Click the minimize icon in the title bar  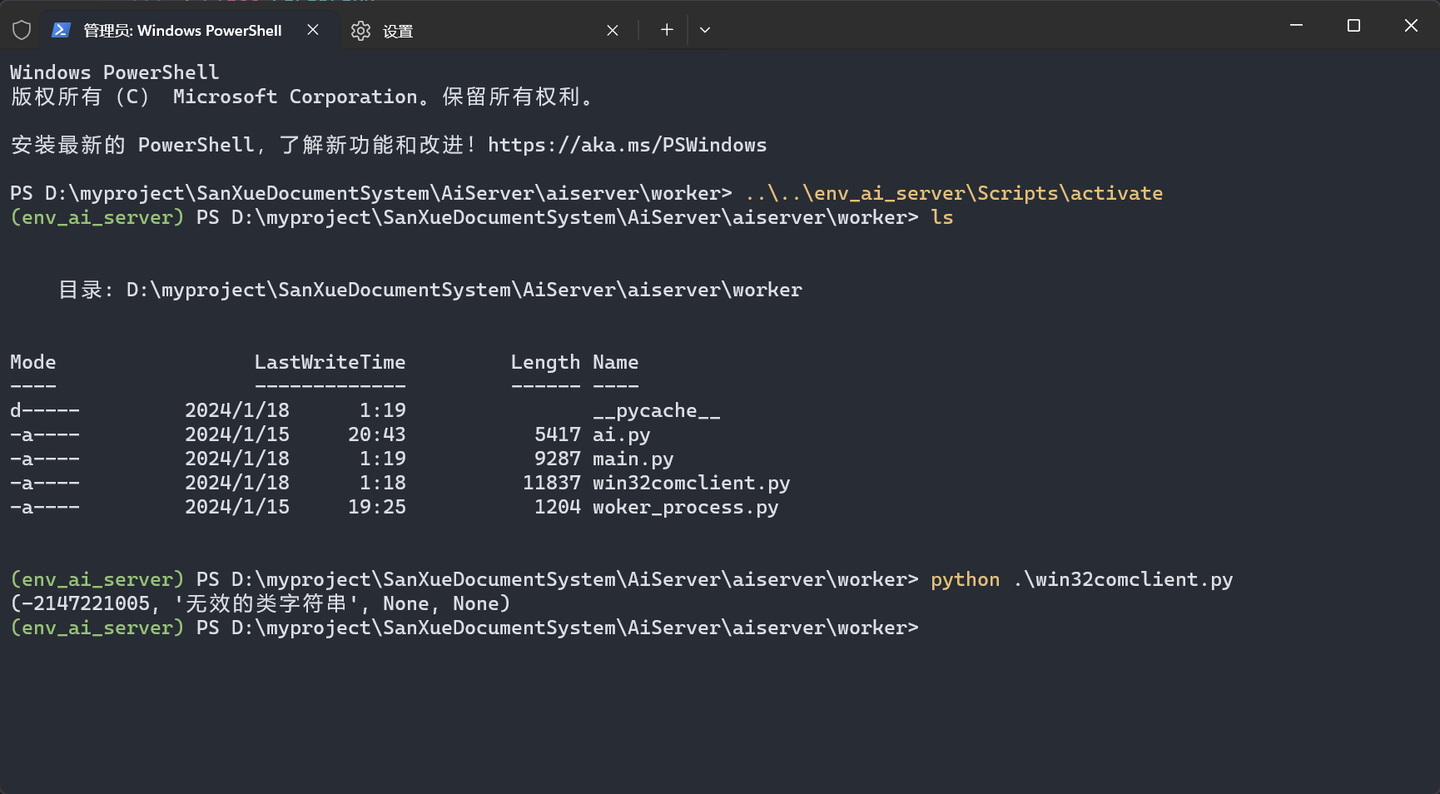pyautogui.click(x=1295, y=25)
